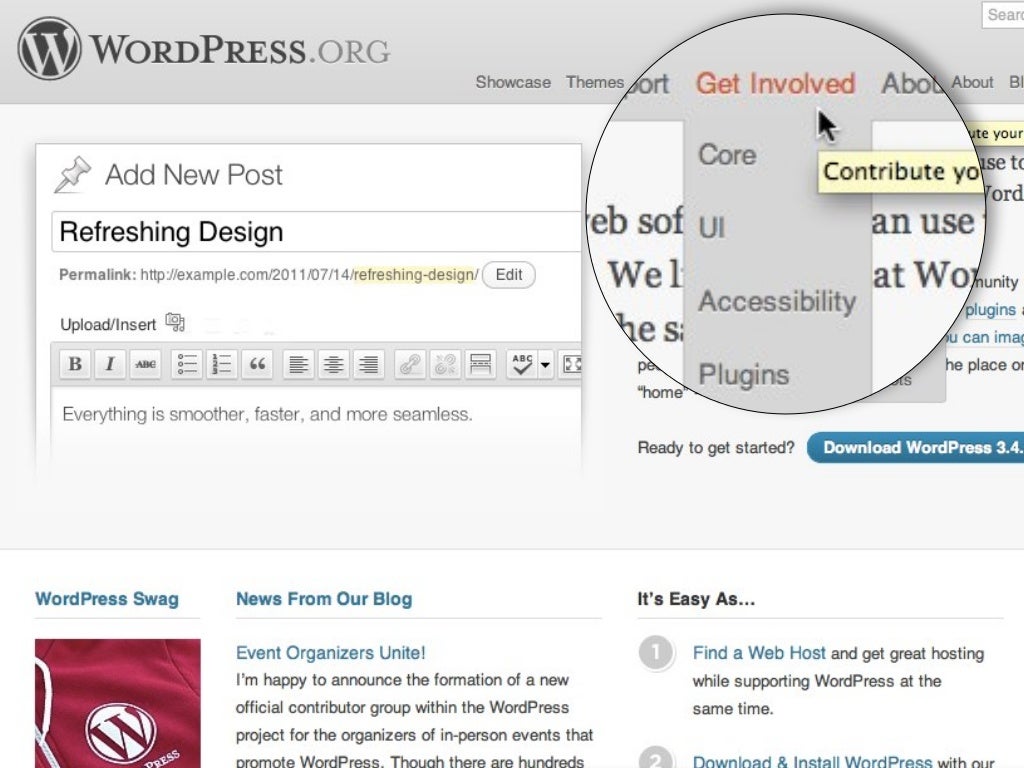Insert a bulleted list
This screenshot has width=1024, height=768.
[x=187, y=364]
